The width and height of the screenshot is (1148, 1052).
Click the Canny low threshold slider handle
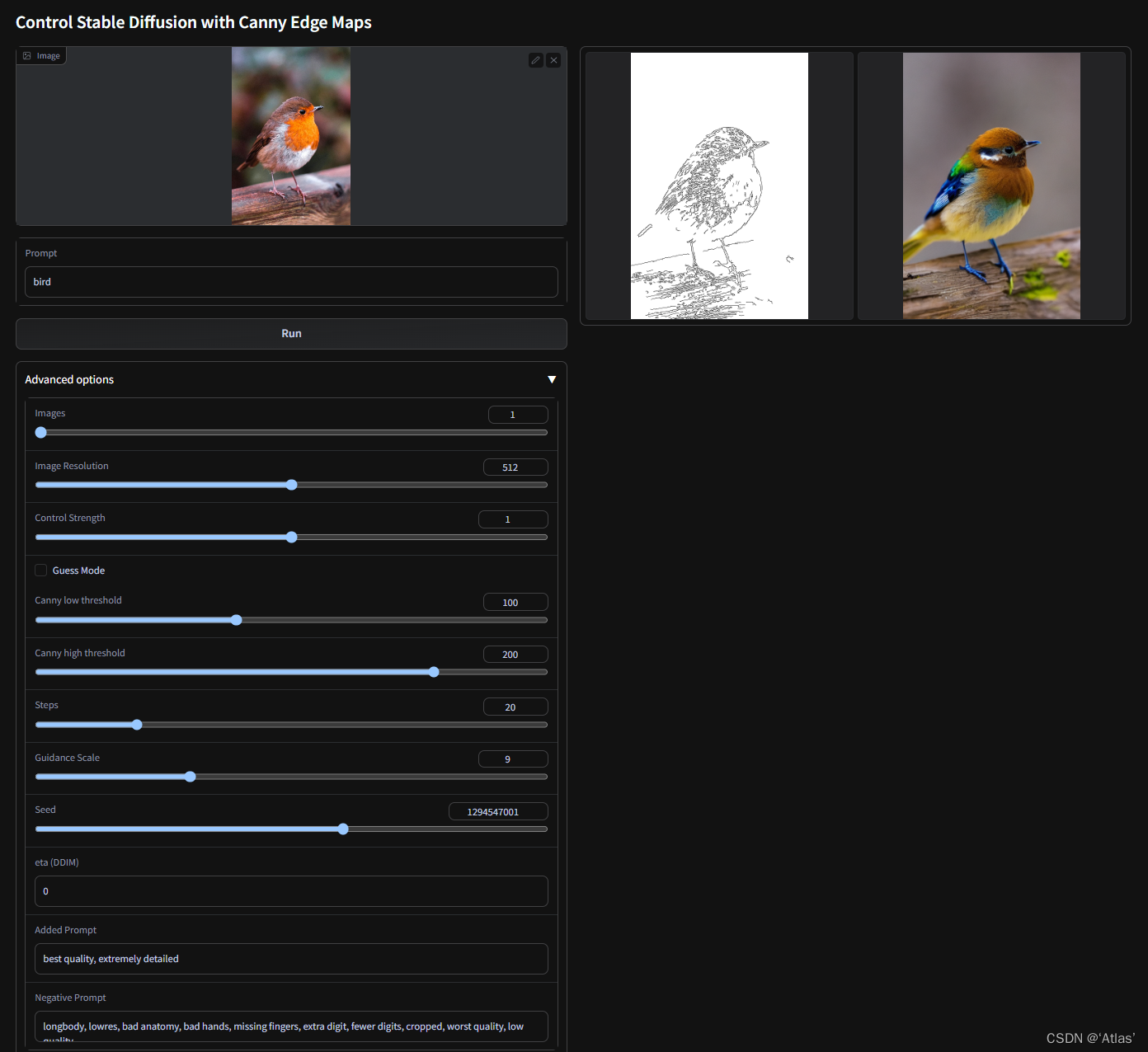tap(237, 620)
